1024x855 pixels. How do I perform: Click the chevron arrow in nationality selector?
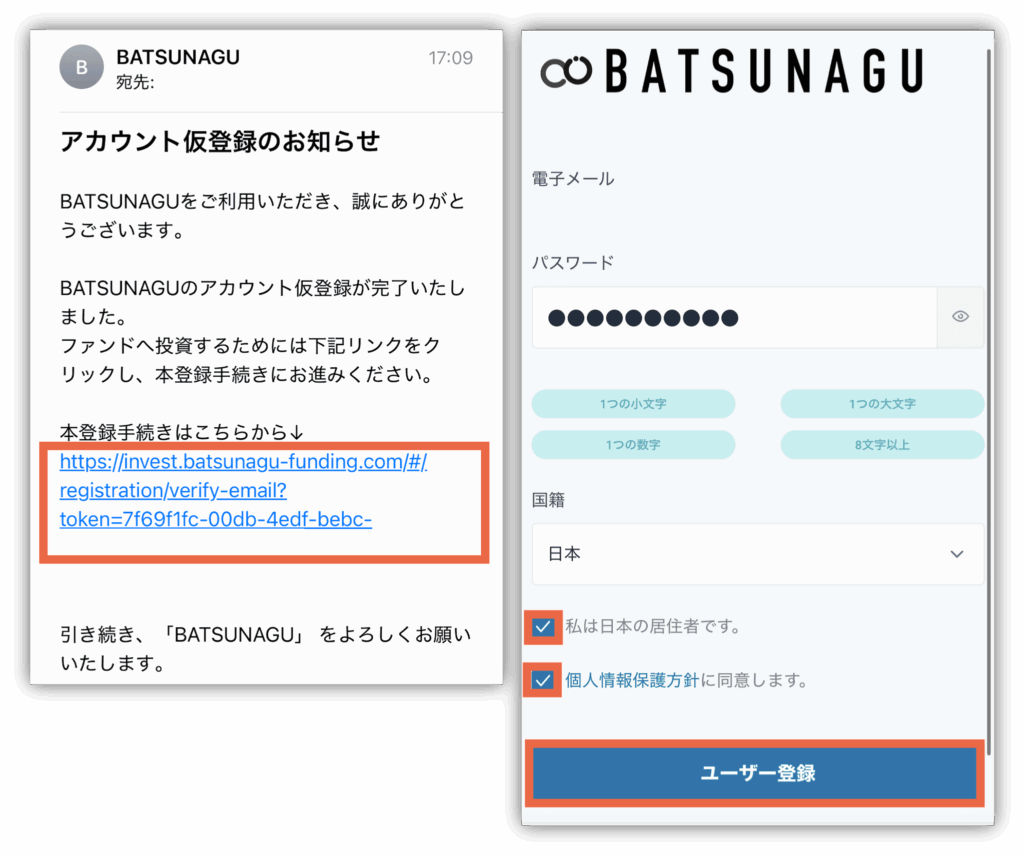[956, 554]
